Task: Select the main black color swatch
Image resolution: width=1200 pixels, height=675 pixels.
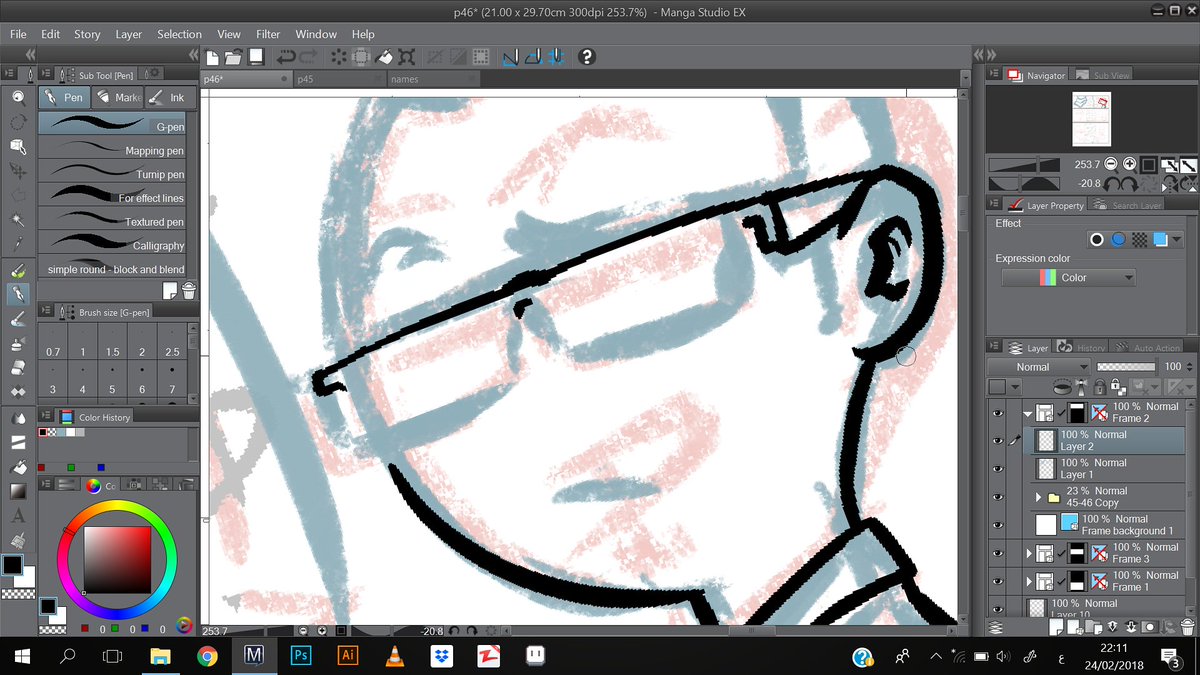Action: (x=13, y=565)
